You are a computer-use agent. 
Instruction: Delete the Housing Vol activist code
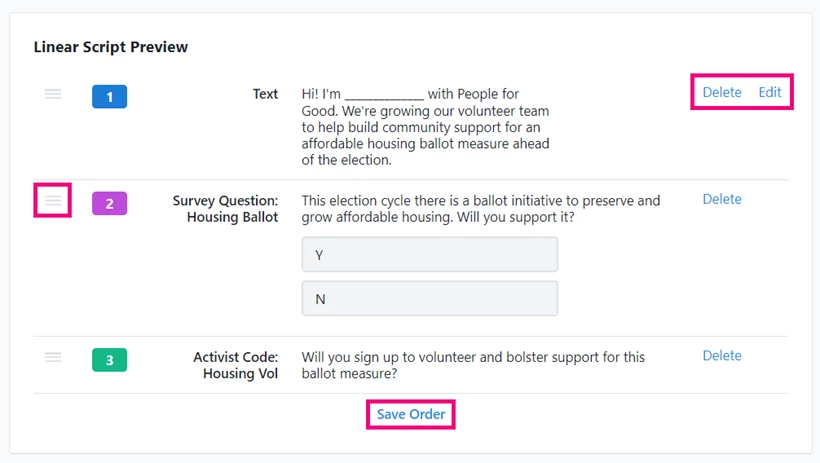pyautogui.click(x=722, y=355)
